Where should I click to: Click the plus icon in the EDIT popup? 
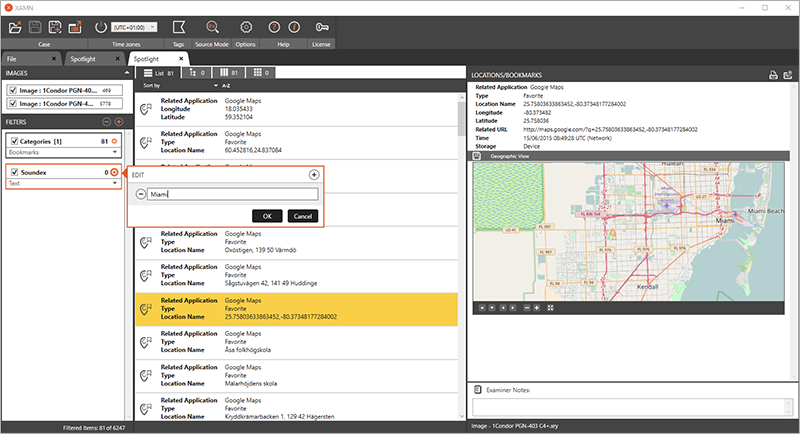point(314,175)
